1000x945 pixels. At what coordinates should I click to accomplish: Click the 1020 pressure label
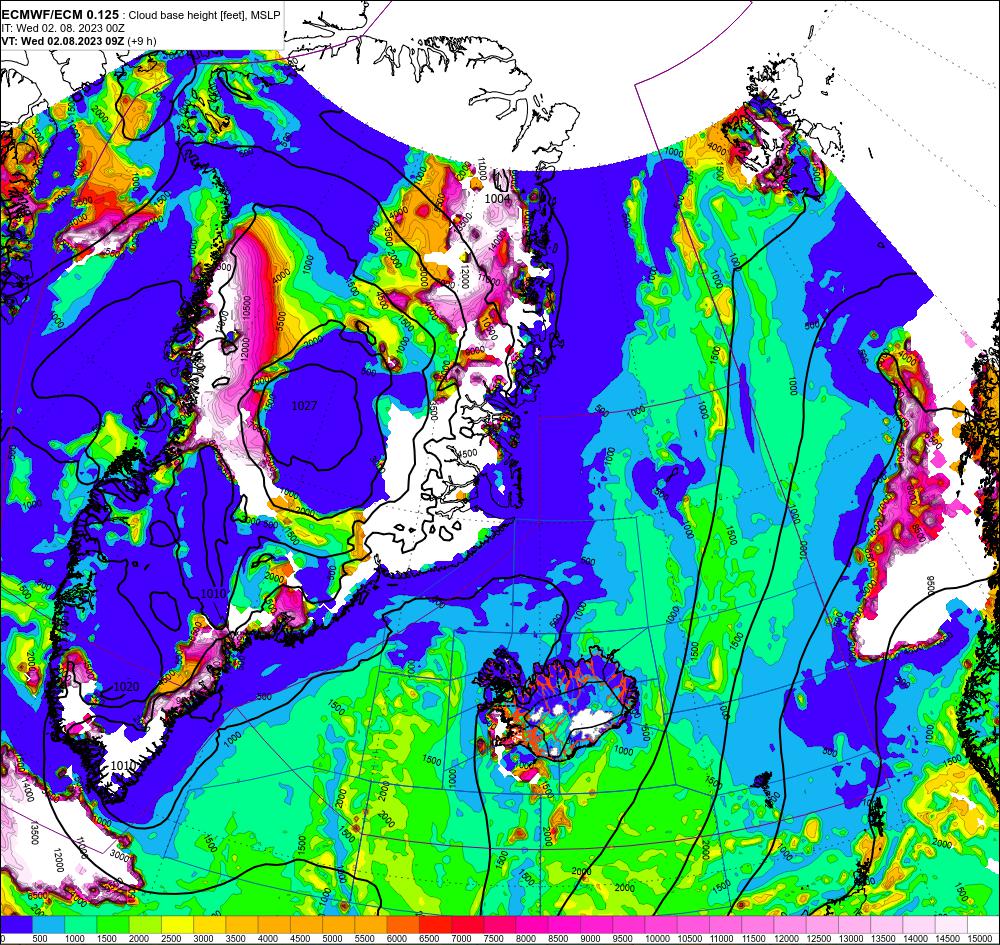[x=126, y=687]
